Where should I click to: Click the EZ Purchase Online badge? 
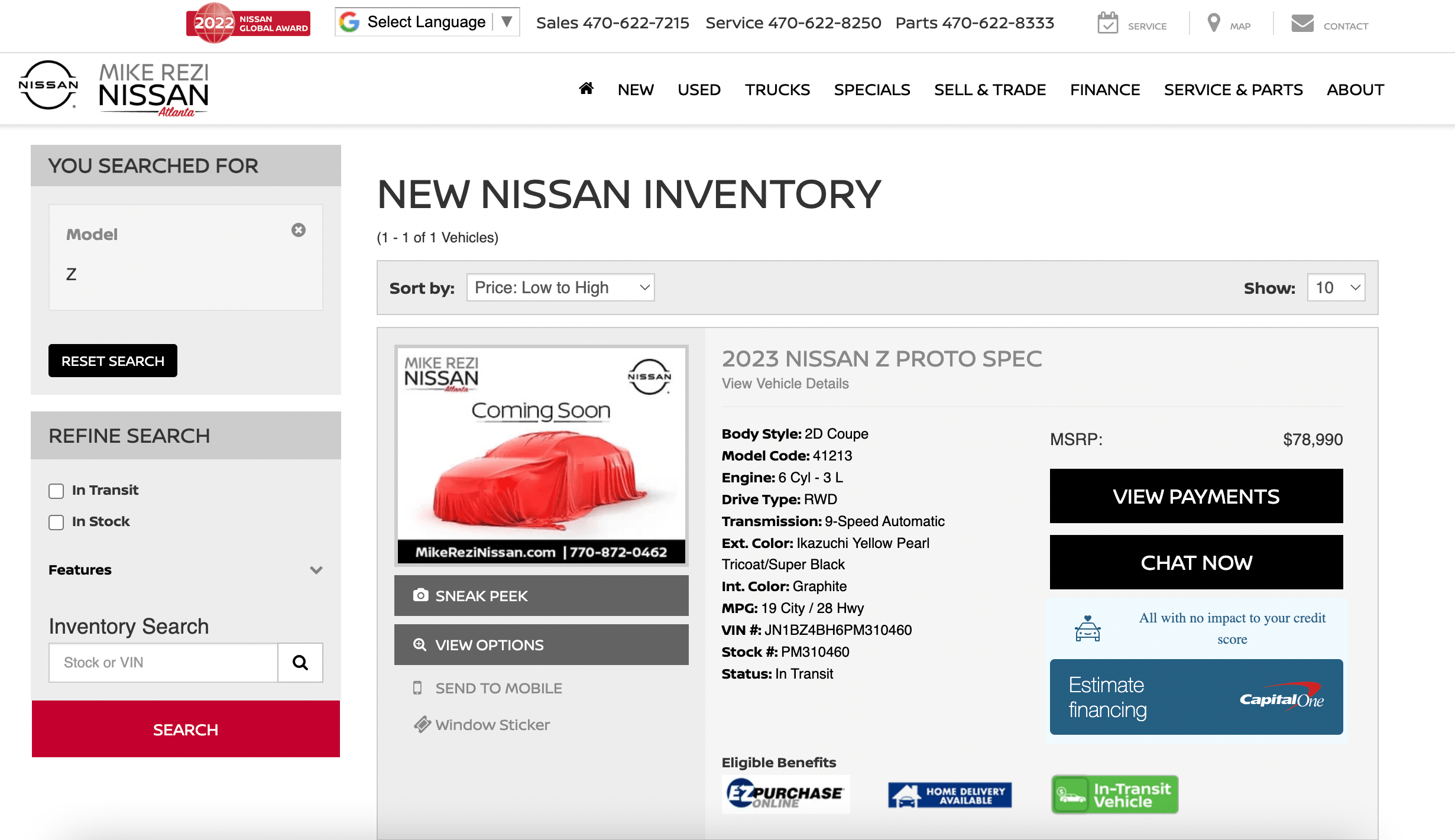point(786,794)
